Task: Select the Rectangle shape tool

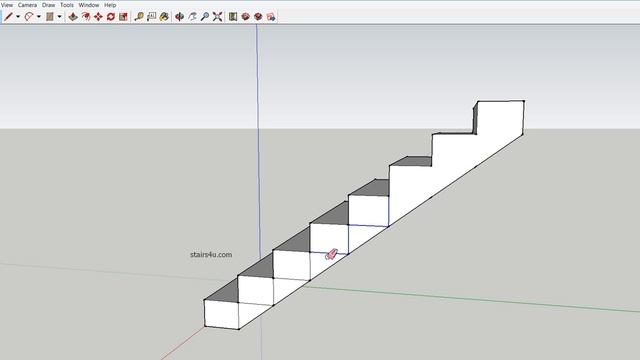Action: tap(50, 17)
